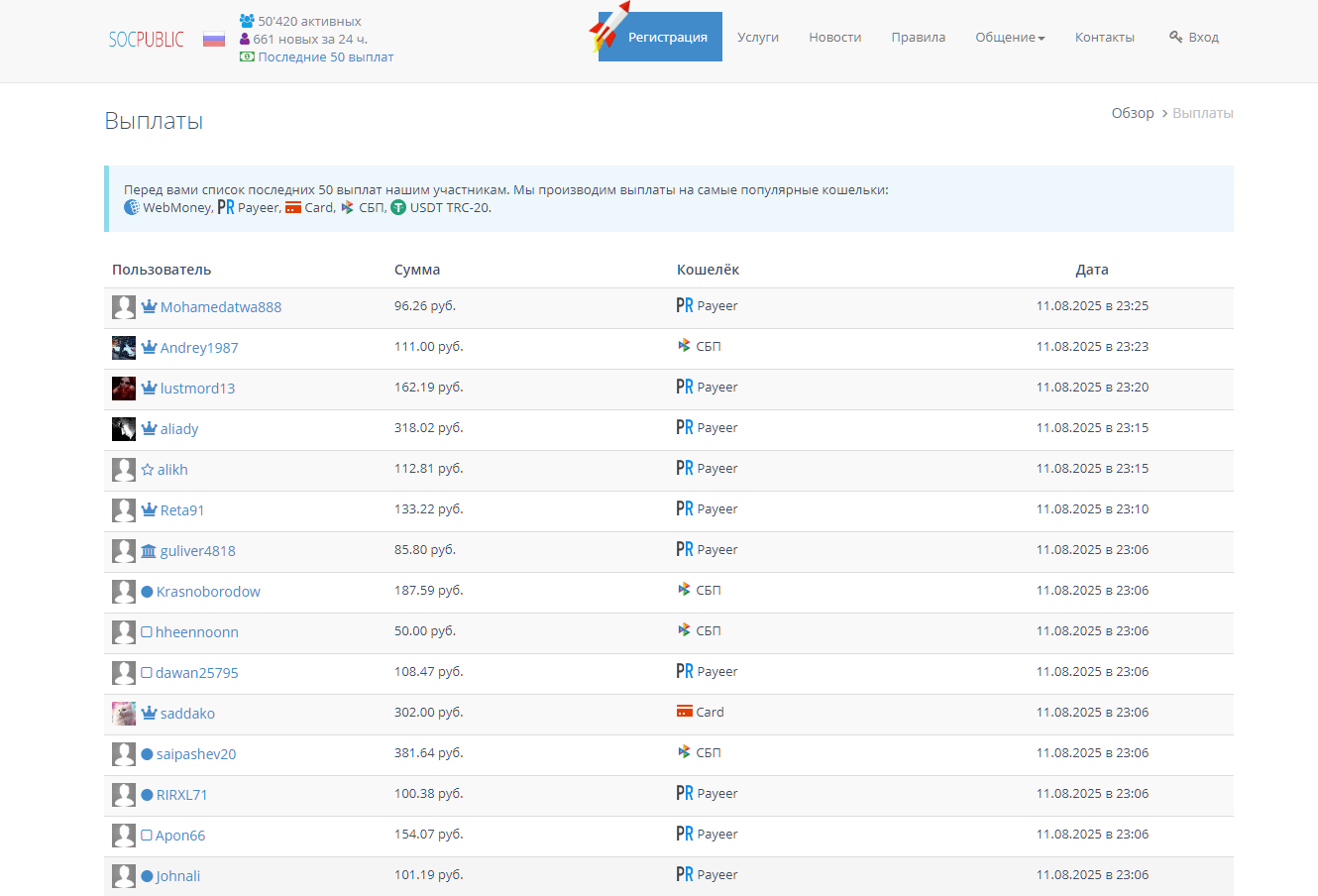
Task: Open the Услуги menu item
Action: coord(758,38)
